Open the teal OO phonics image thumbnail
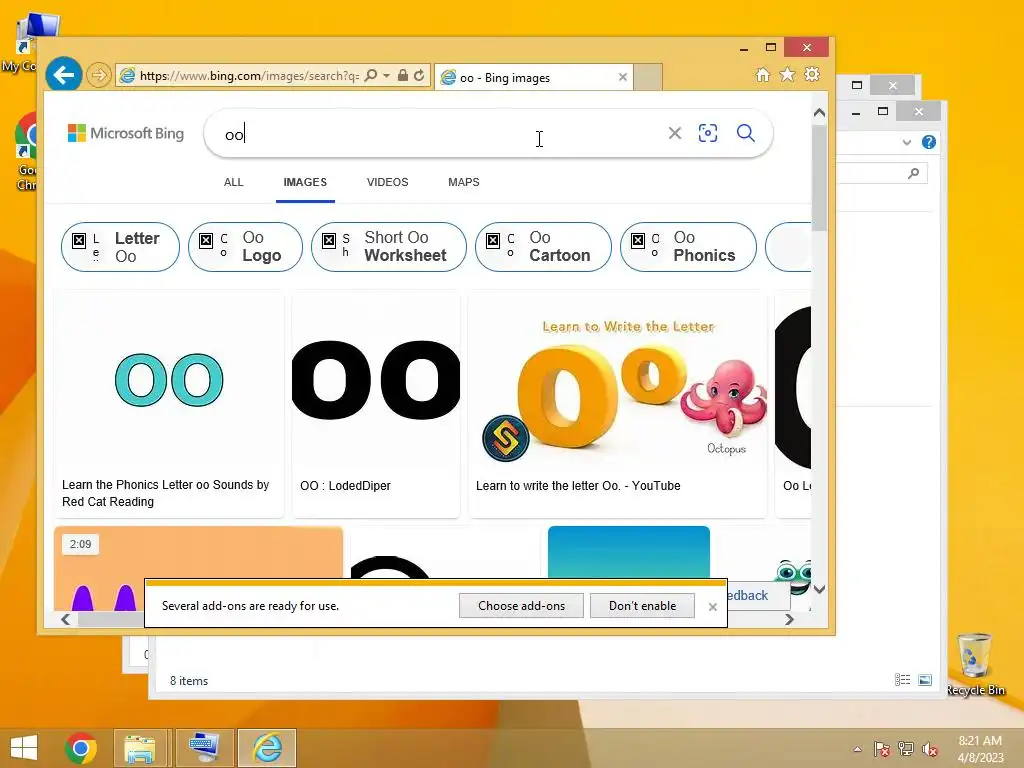The image size is (1024, 768). click(169, 380)
